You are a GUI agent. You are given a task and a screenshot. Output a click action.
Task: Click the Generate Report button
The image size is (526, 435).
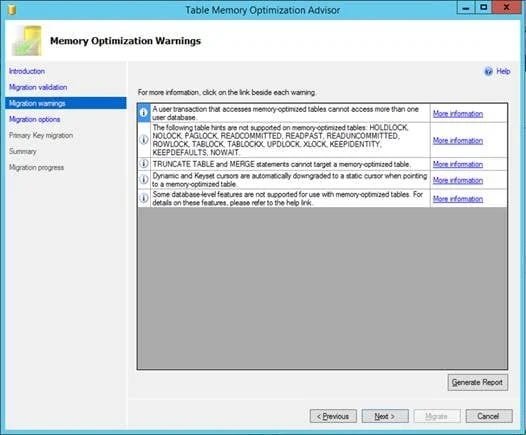tap(478, 382)
